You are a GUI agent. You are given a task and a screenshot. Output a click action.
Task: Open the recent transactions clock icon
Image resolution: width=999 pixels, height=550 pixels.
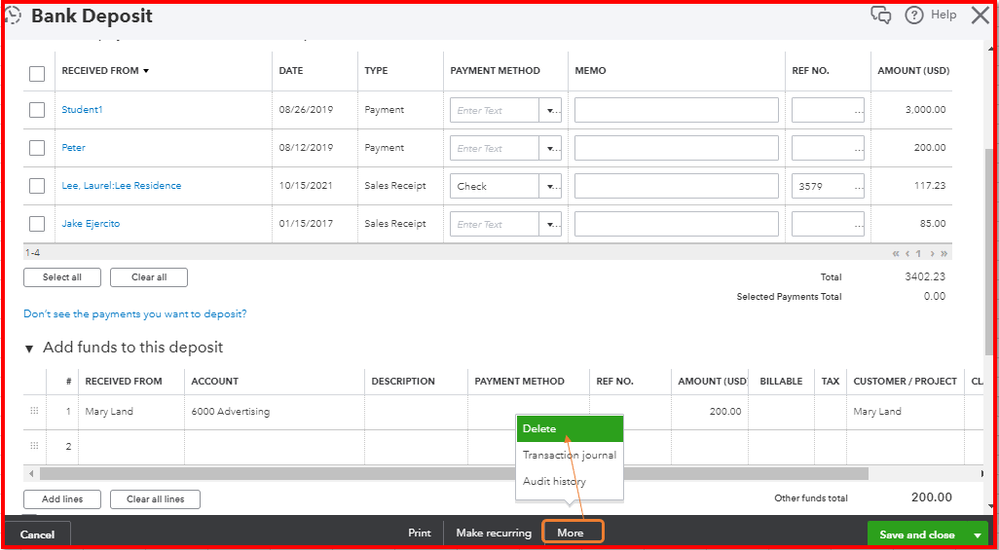(13, 16)
